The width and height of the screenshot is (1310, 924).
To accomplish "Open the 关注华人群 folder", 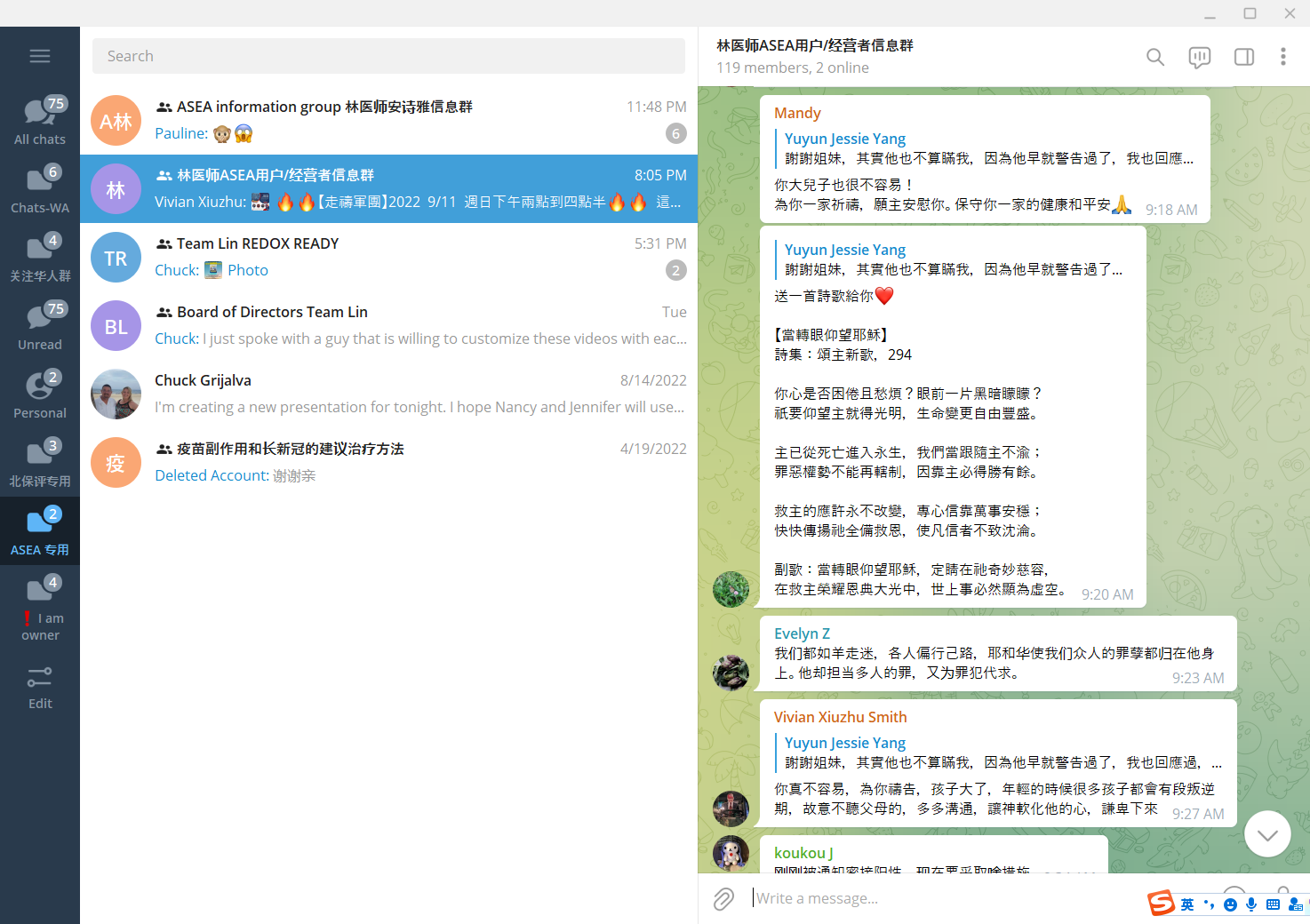I will coord(40,258).
